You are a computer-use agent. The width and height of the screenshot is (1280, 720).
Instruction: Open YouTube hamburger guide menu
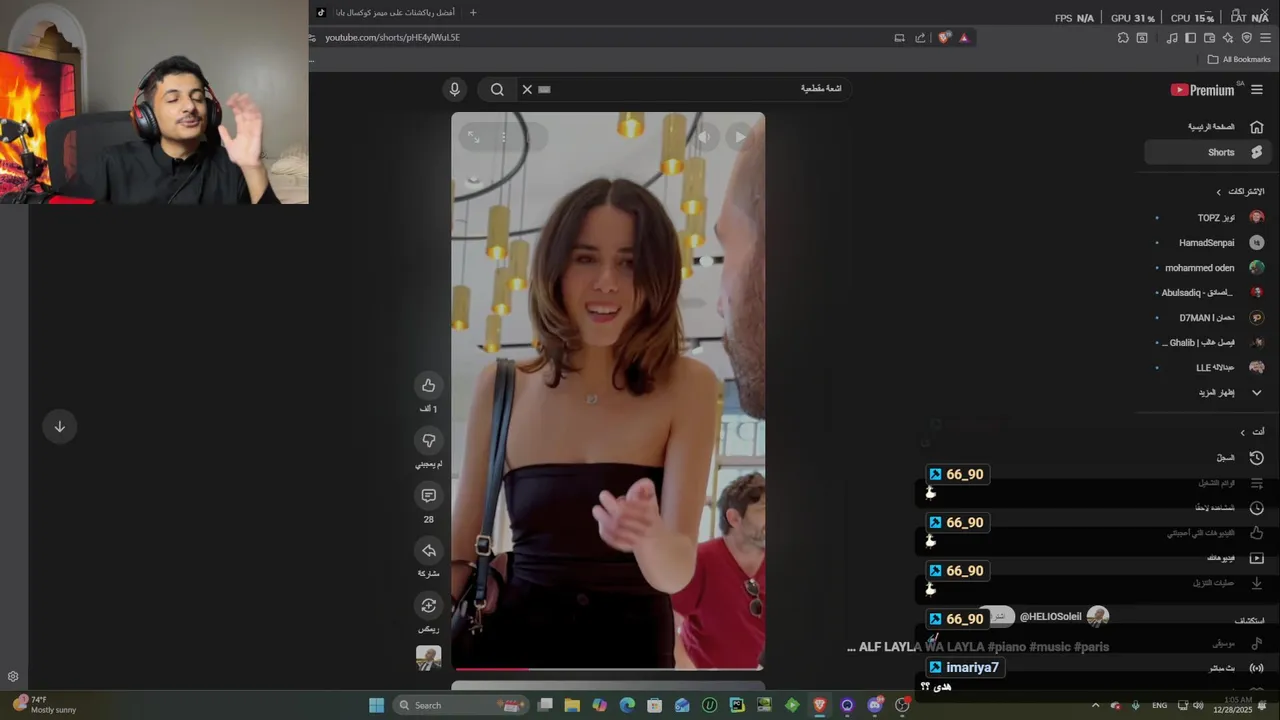click(x=1257, y=90)
